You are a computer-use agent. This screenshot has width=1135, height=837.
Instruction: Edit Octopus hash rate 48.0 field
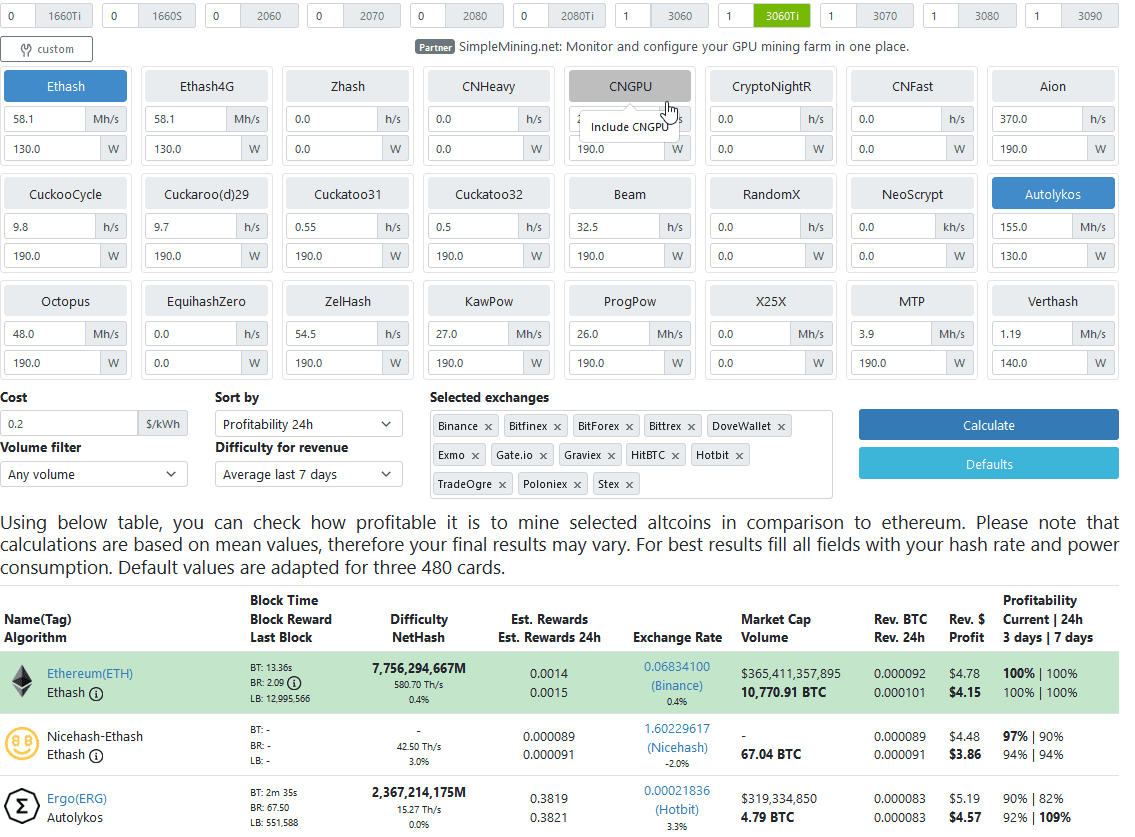tap(45, 334)
